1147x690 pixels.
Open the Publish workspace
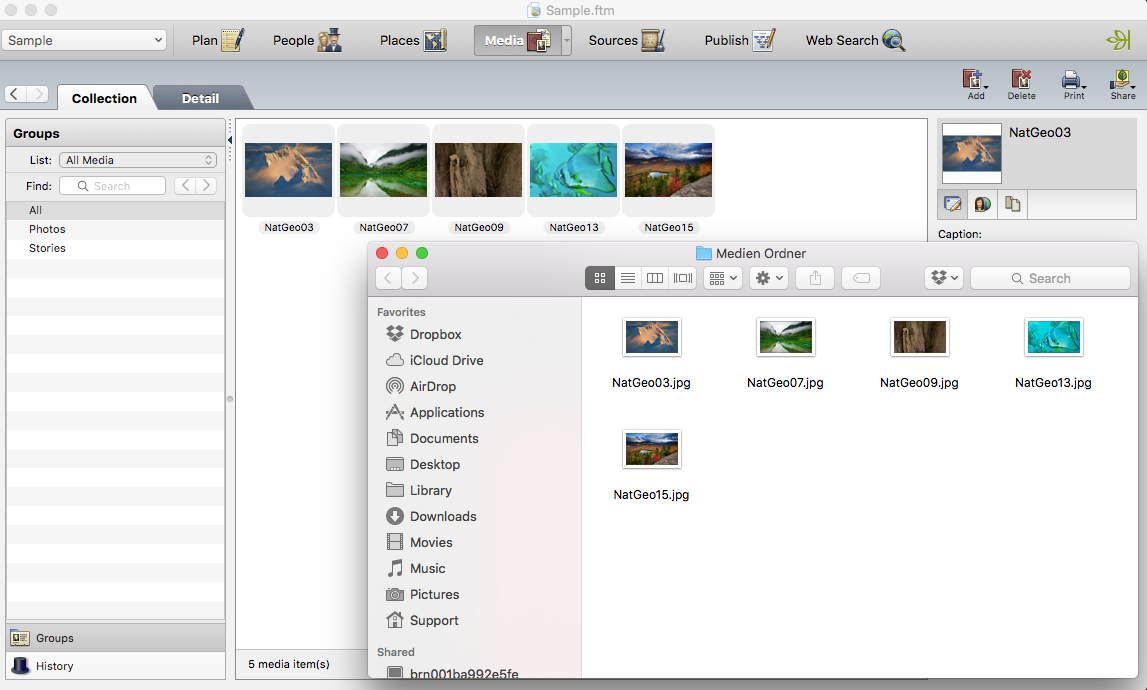[740, 40]
